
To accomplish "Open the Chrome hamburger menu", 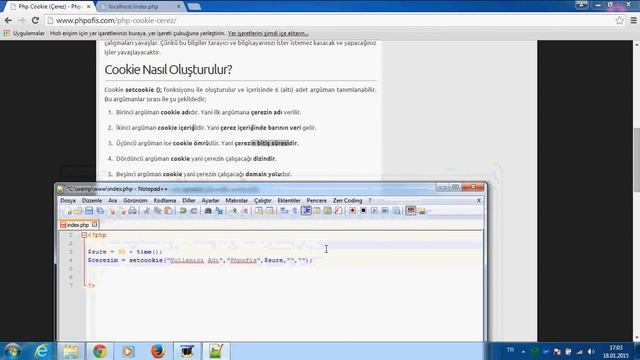I will tap(633, 20).
